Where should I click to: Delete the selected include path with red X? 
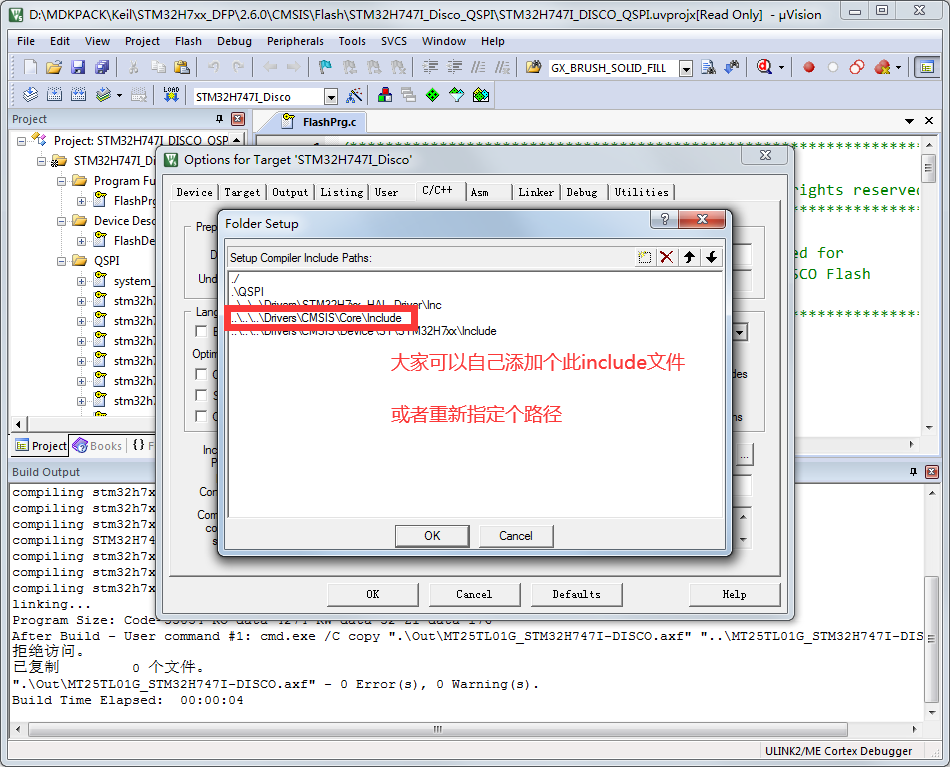[666, 257]
